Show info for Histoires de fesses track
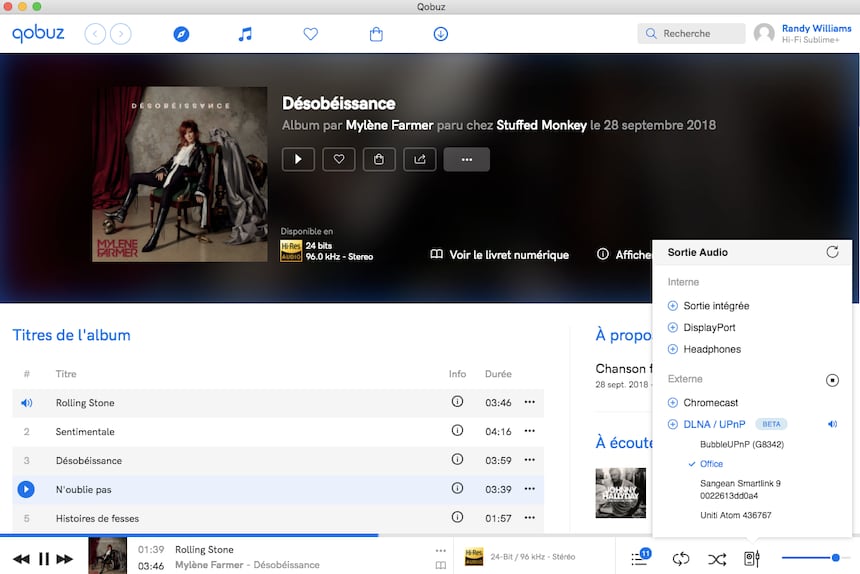The width and height of the screenshot is (860, 574). click(457, 517)
